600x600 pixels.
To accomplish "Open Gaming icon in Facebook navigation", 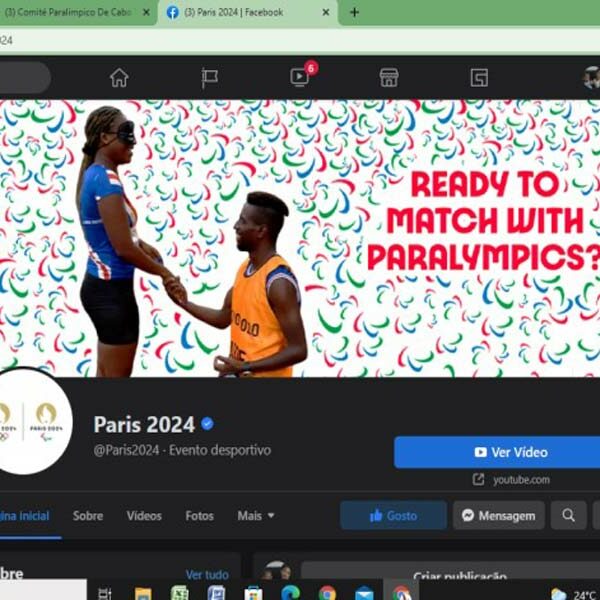I will click(x=479, y=78).
